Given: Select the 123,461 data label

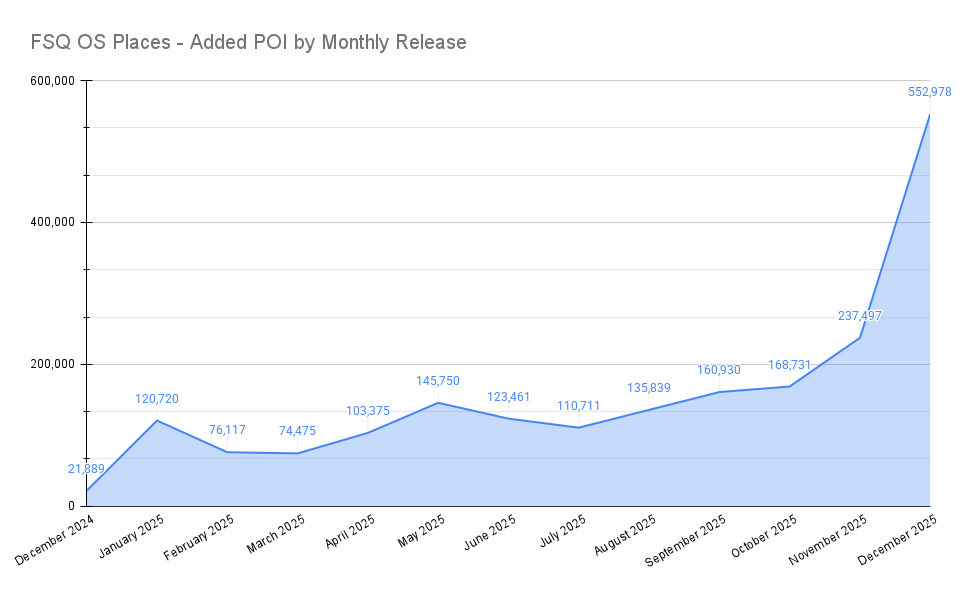Looking at the screenshot, I should [x=508, y=397].
